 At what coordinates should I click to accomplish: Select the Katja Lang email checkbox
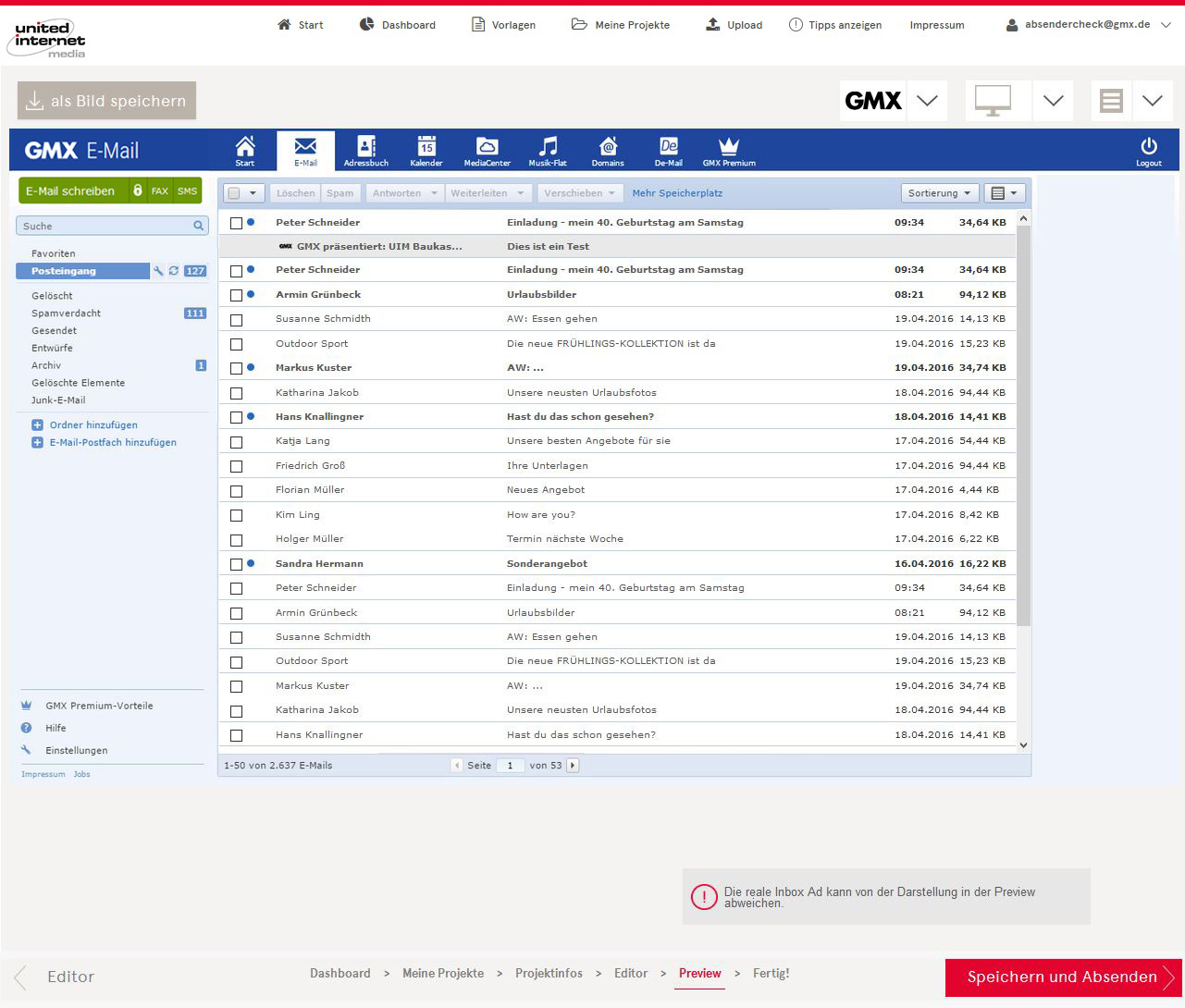click(236, 442)
